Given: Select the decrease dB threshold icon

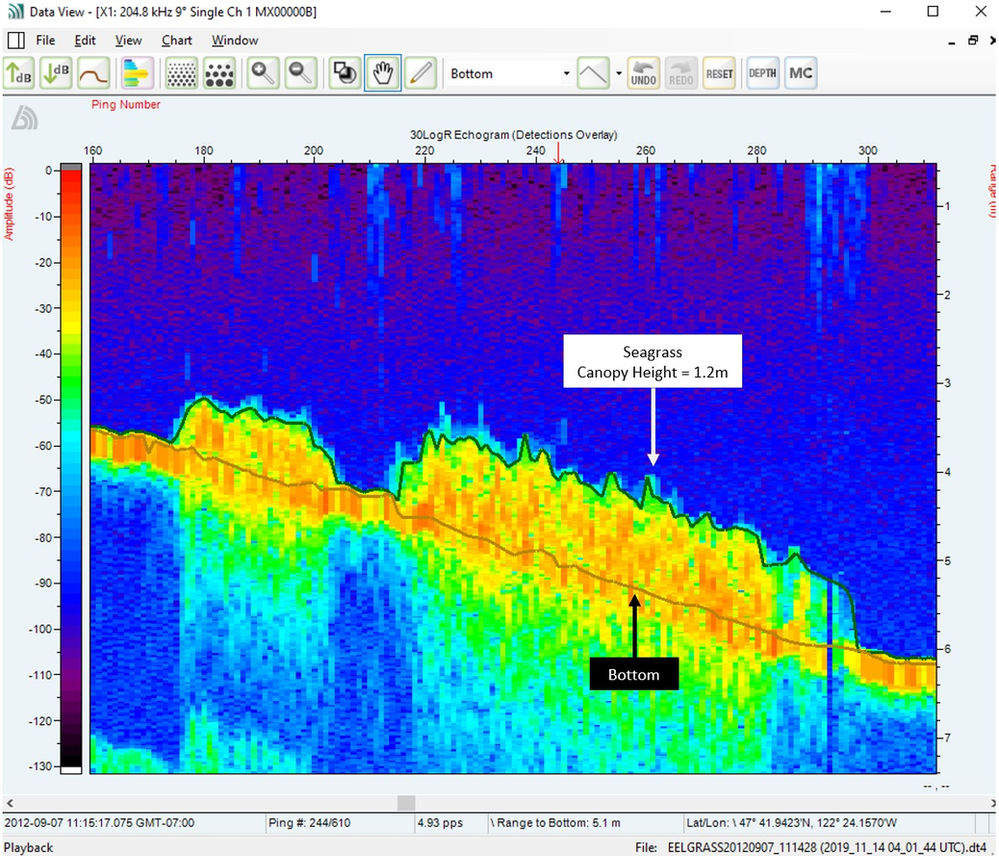Looking at the screenshot, I should tap(55, 72).
